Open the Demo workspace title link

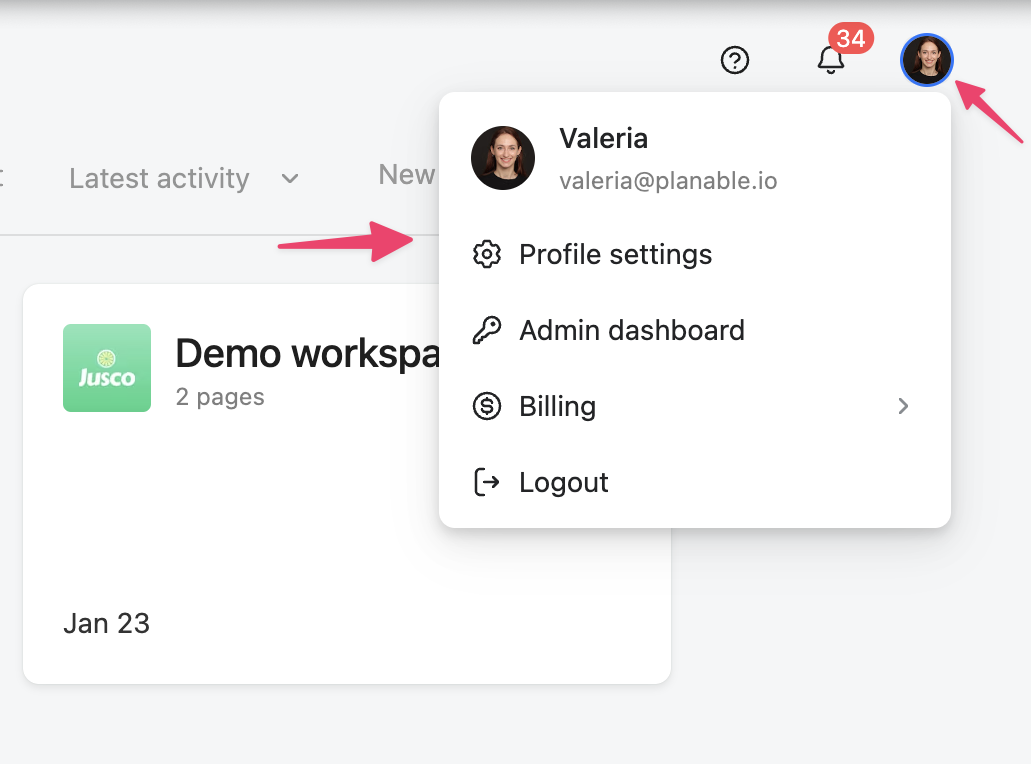307,354
